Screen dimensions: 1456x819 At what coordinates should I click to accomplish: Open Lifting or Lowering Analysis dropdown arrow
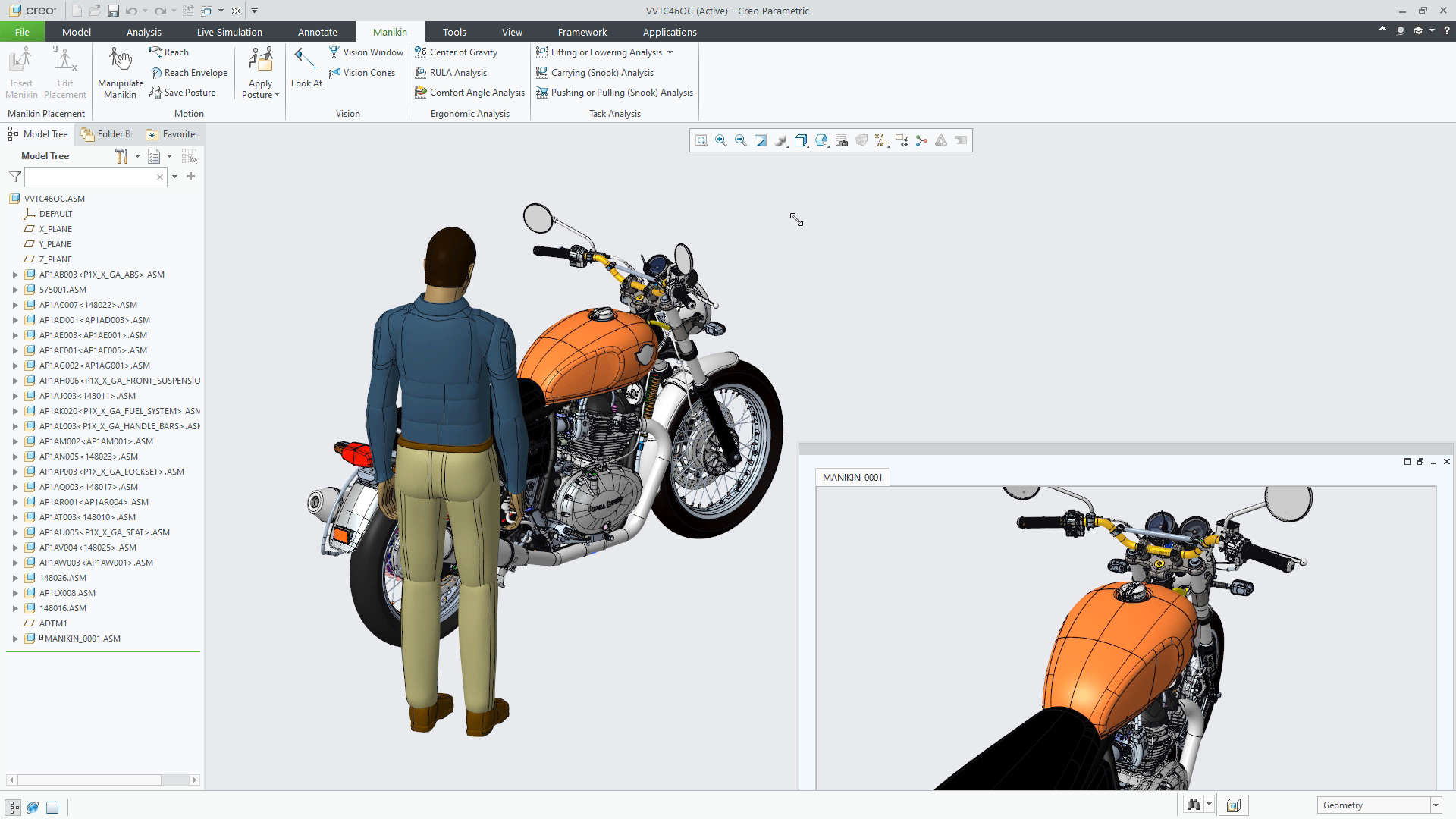point(670,52)
